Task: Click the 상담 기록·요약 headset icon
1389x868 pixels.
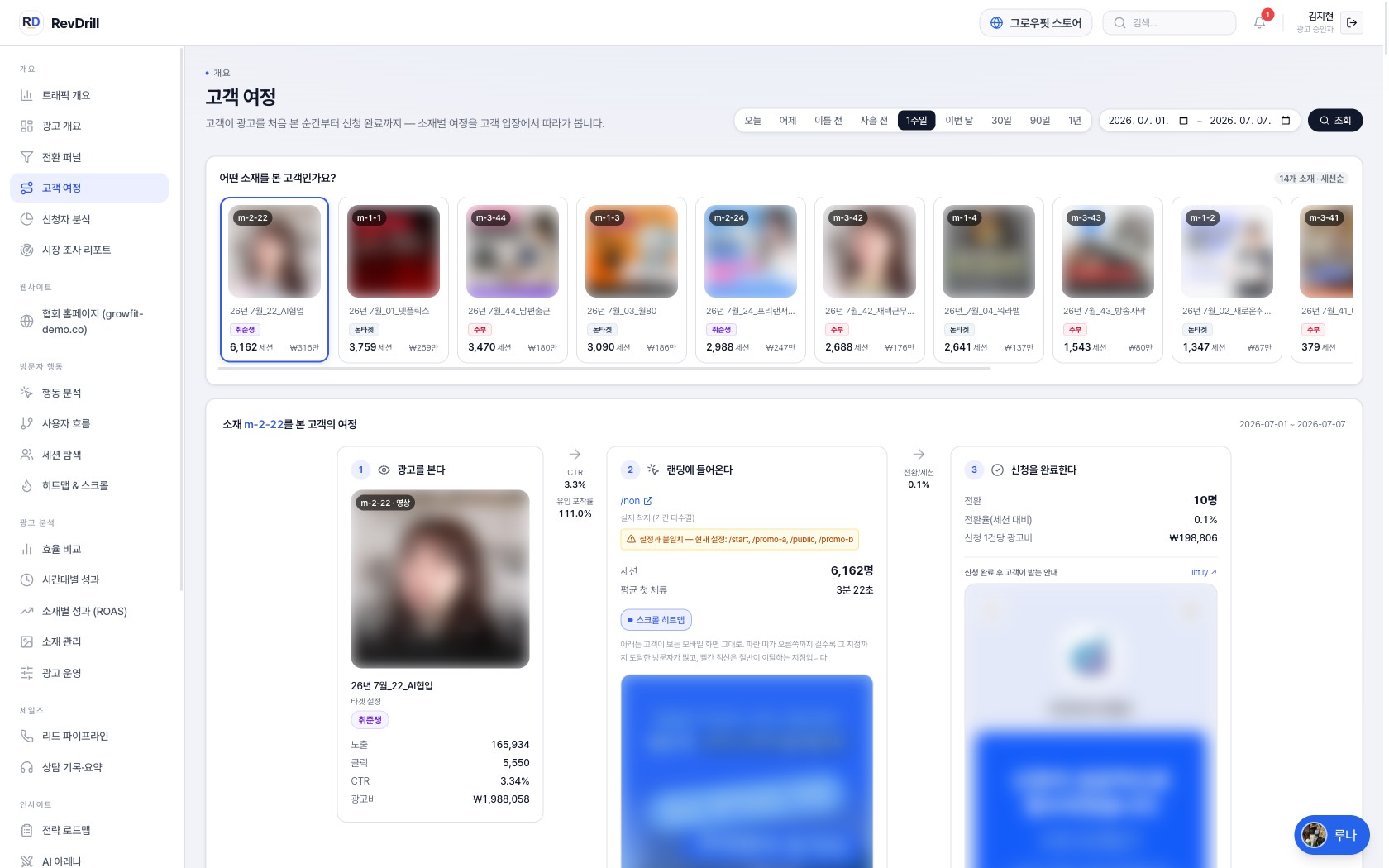Action: (26, 767)
